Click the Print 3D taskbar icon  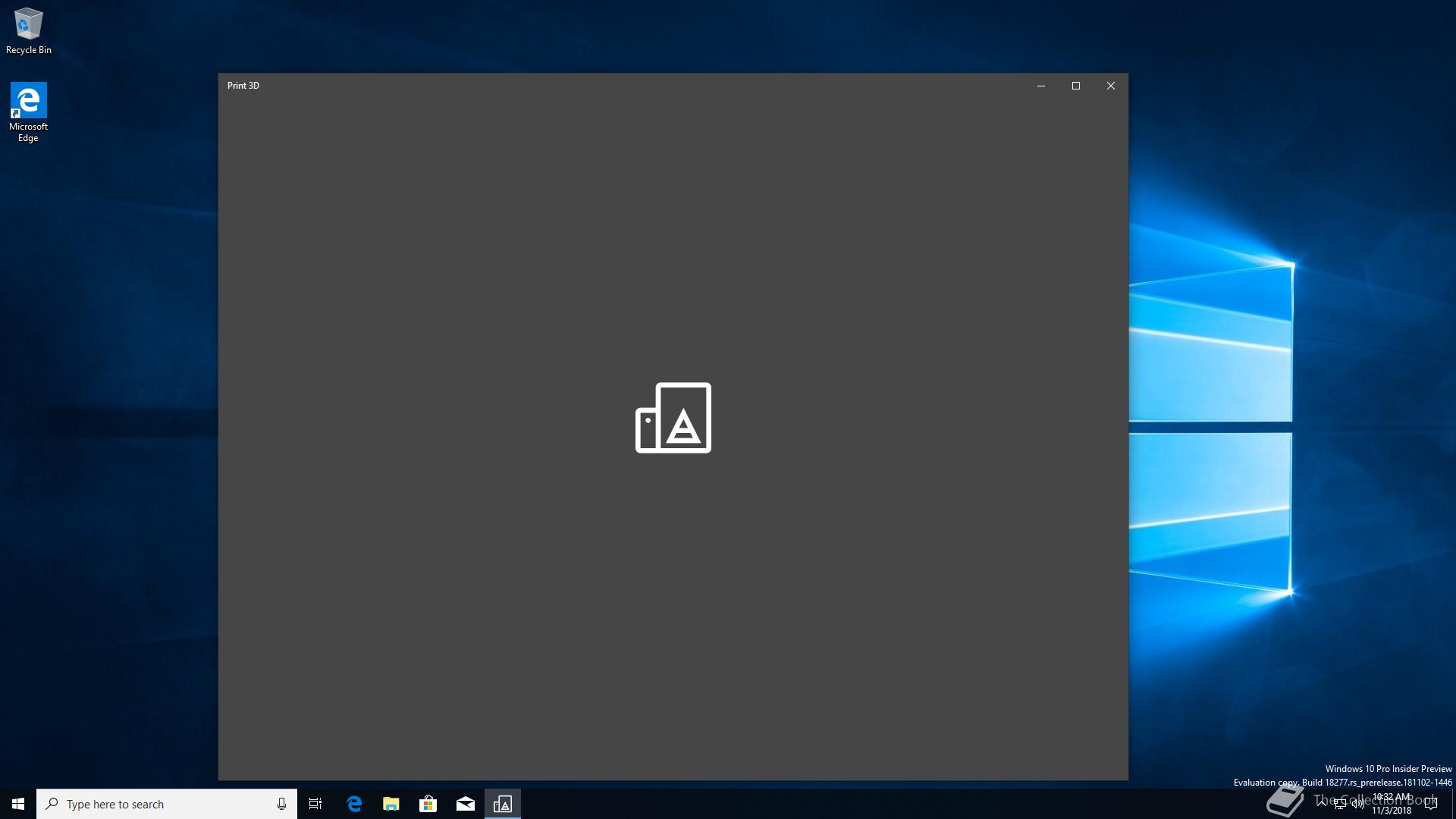(503, 804)
